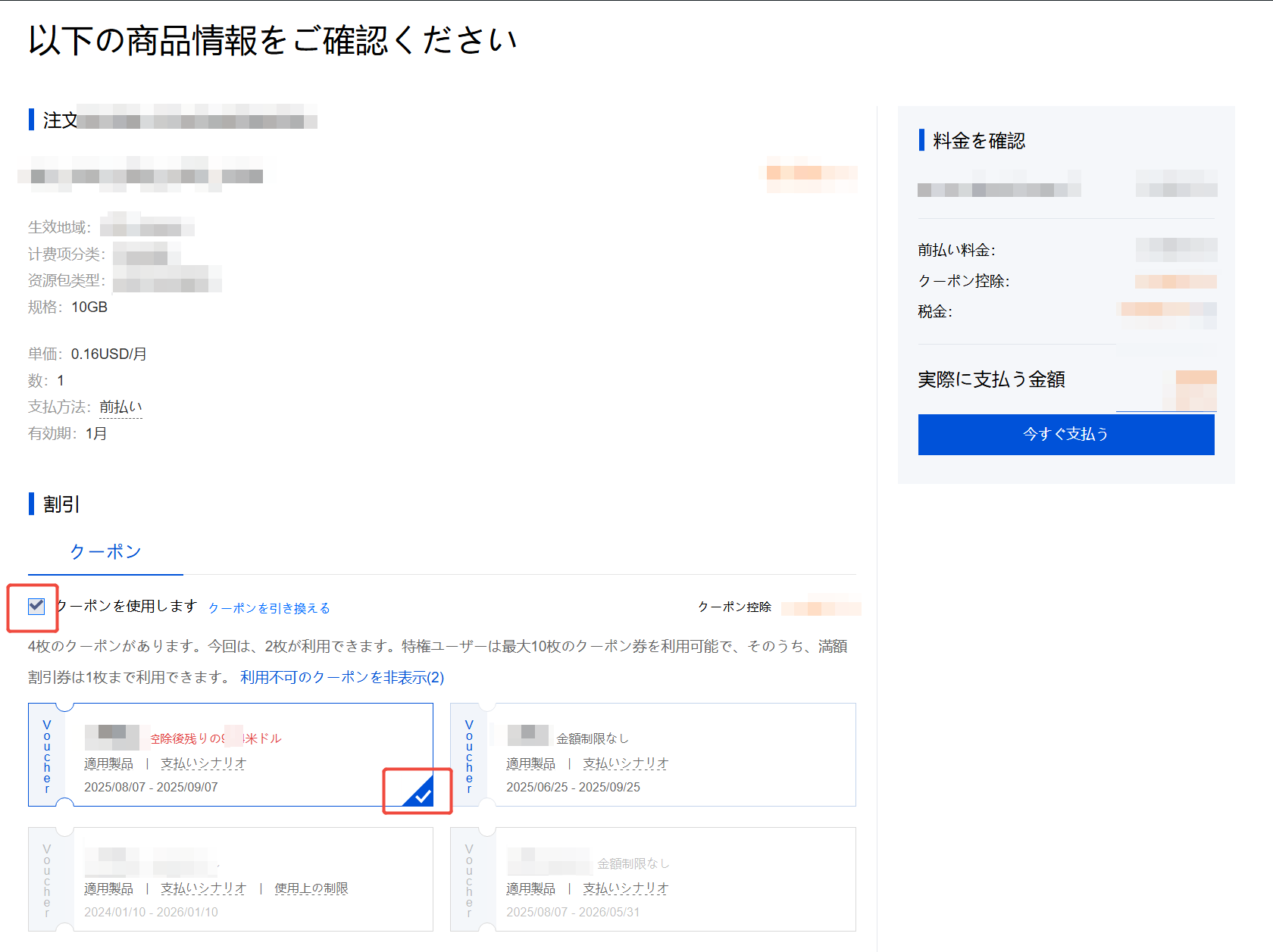Open 適用製品 on the 2026/01/10 voucher
The image size is (1273, 952).
click(108, 888)
